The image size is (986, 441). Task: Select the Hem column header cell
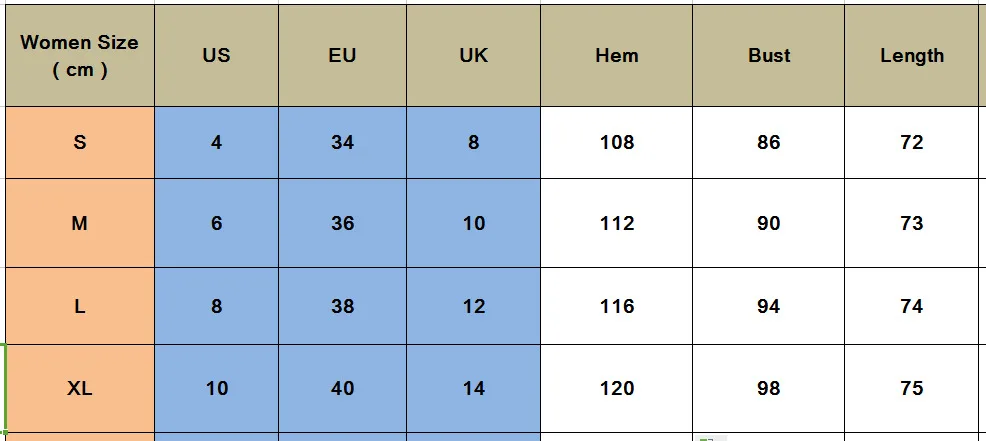click(x=616, y=56)
